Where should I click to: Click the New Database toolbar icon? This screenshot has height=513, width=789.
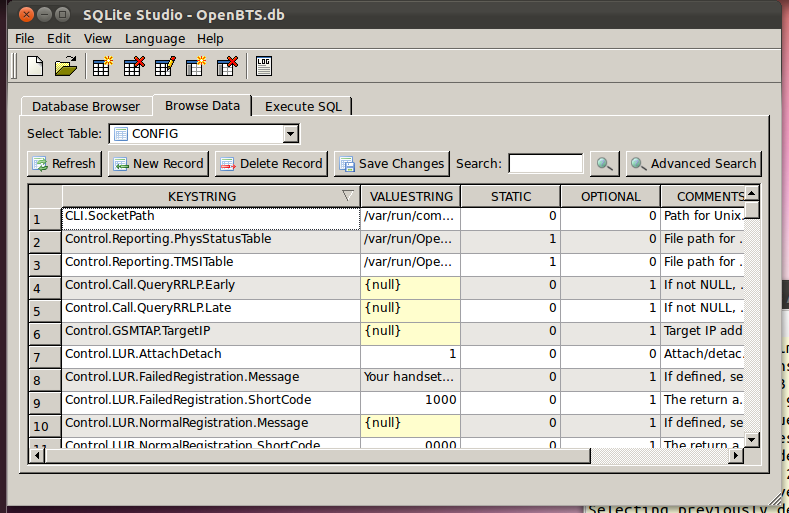point(35,67)
